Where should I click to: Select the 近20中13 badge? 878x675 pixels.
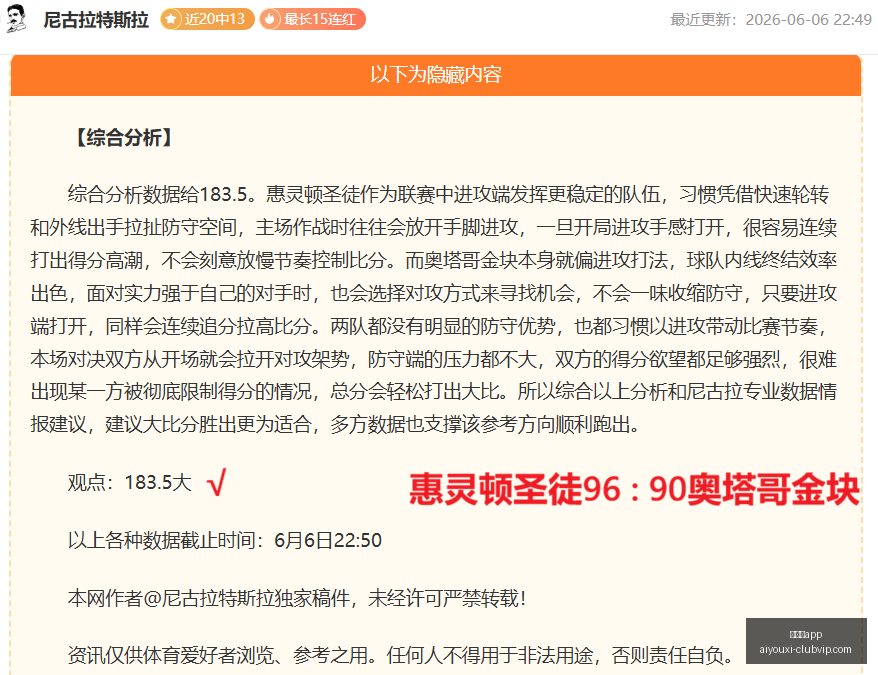point(207,19)
